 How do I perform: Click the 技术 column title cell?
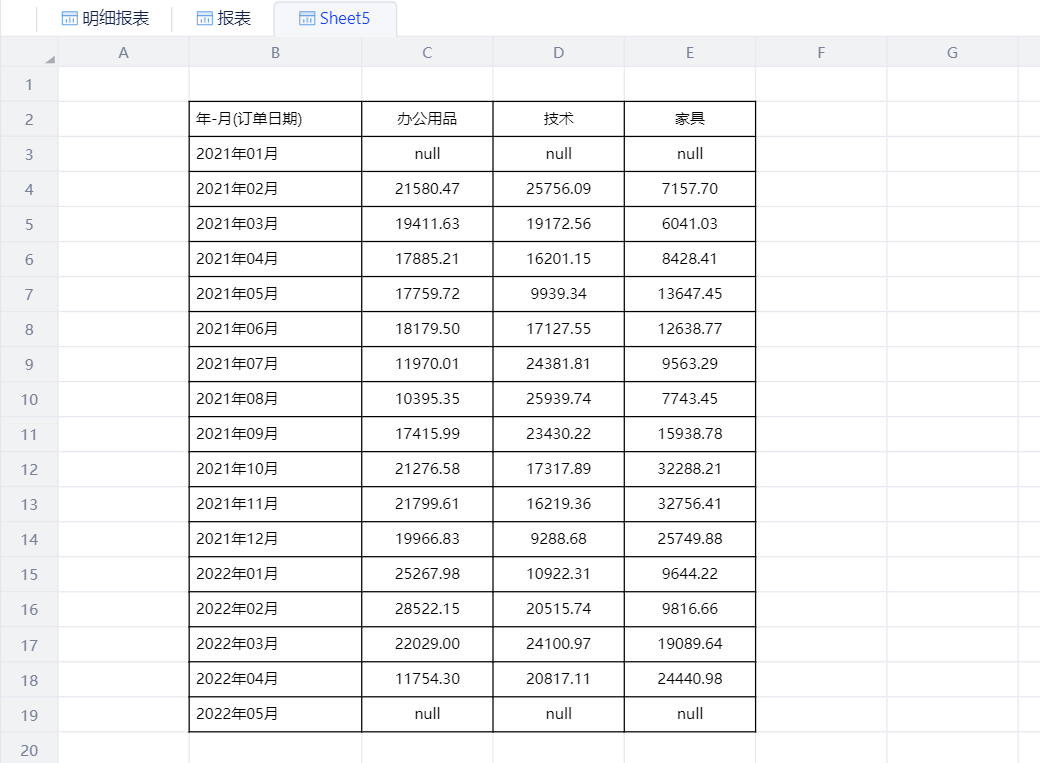(x=558, y=119)
